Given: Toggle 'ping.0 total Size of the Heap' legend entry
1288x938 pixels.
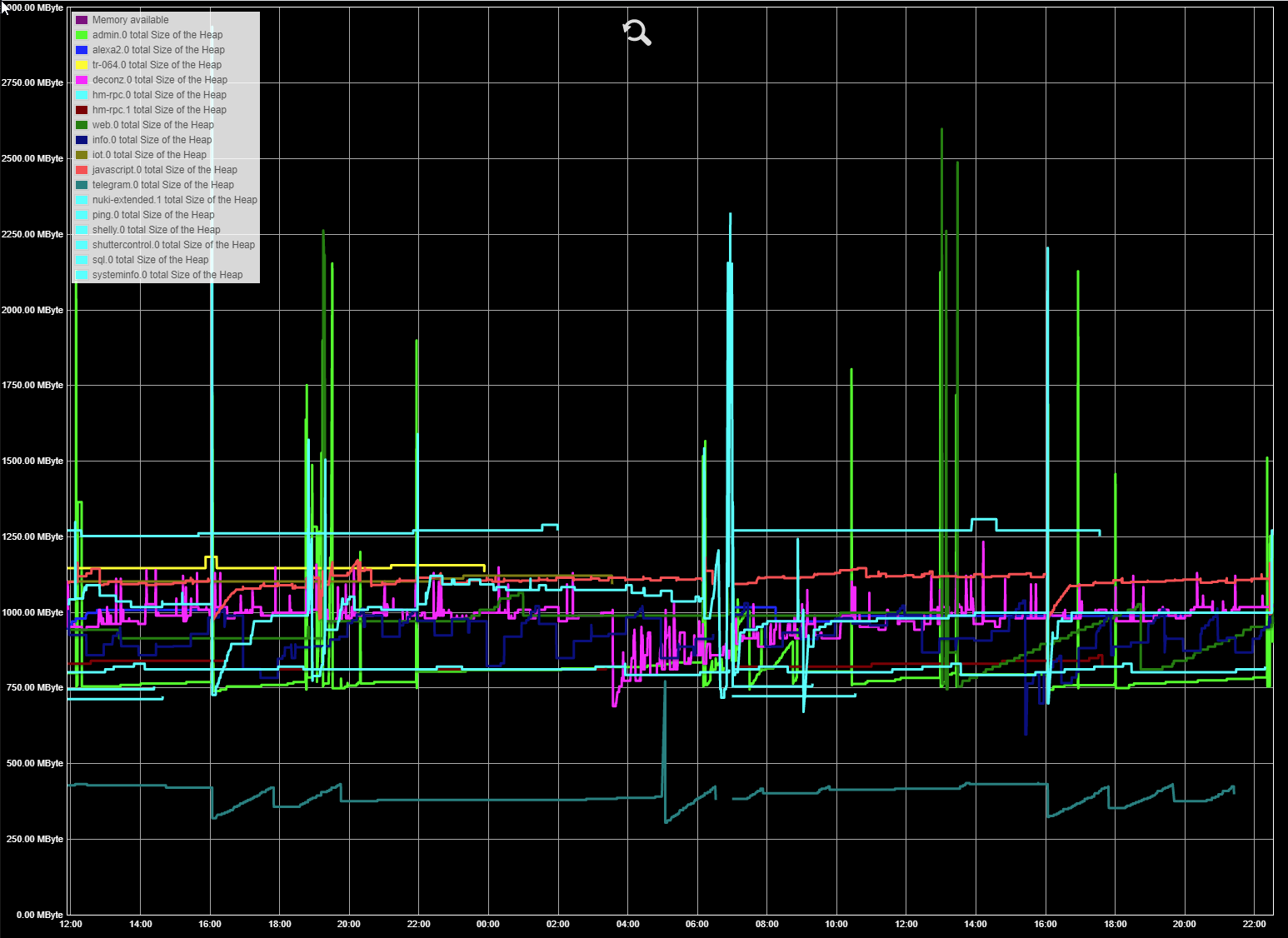Looking at the screenshot, I should click(x=145, y=215).
